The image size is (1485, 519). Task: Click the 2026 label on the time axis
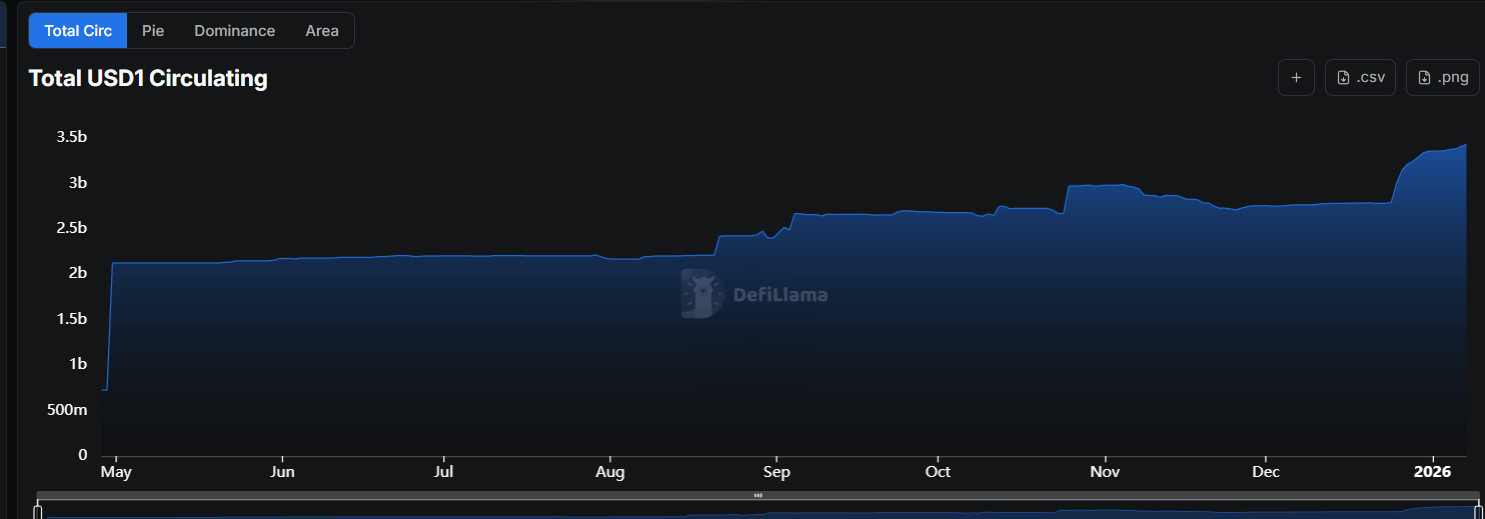coord(1433,471)
